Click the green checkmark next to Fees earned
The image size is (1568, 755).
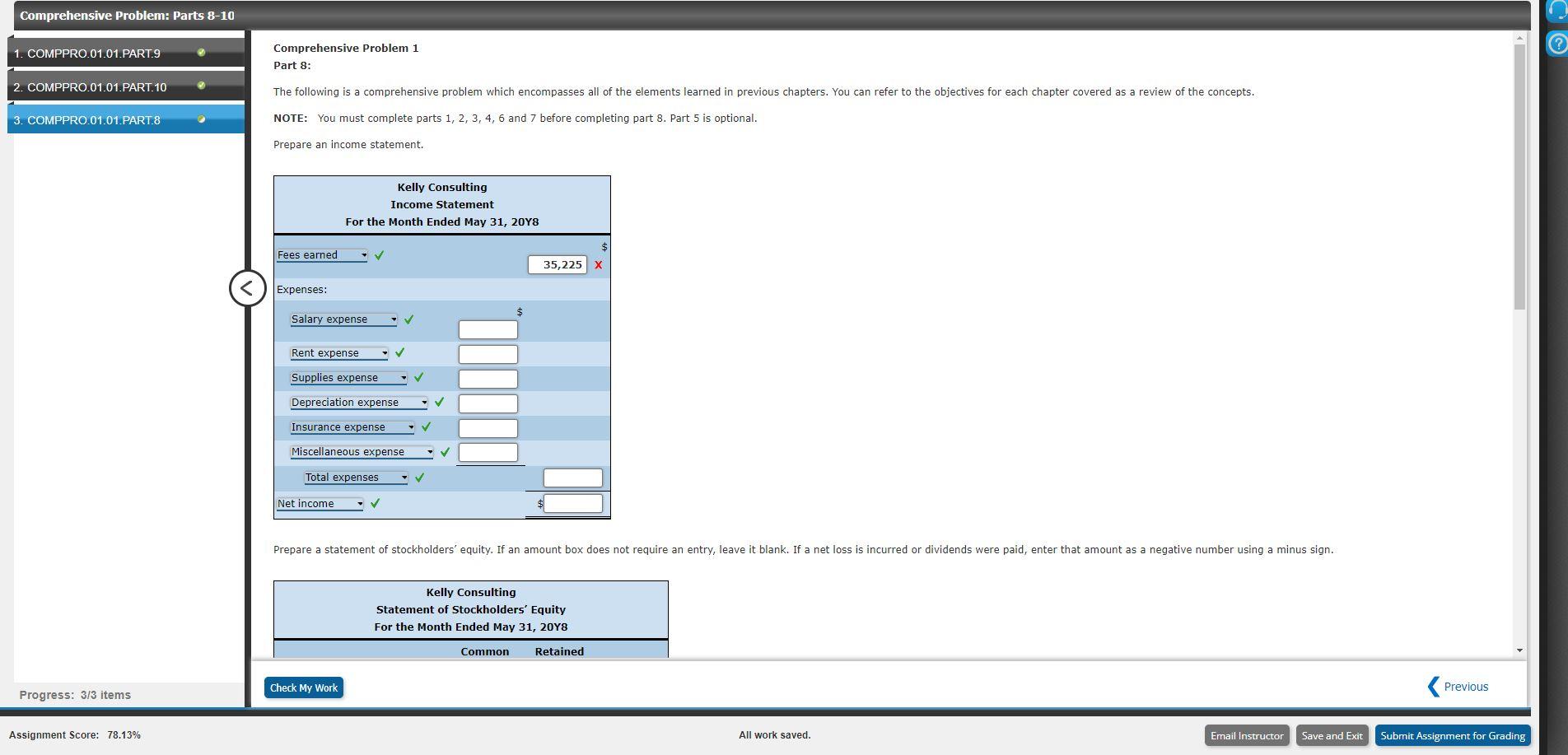point(379,255)
